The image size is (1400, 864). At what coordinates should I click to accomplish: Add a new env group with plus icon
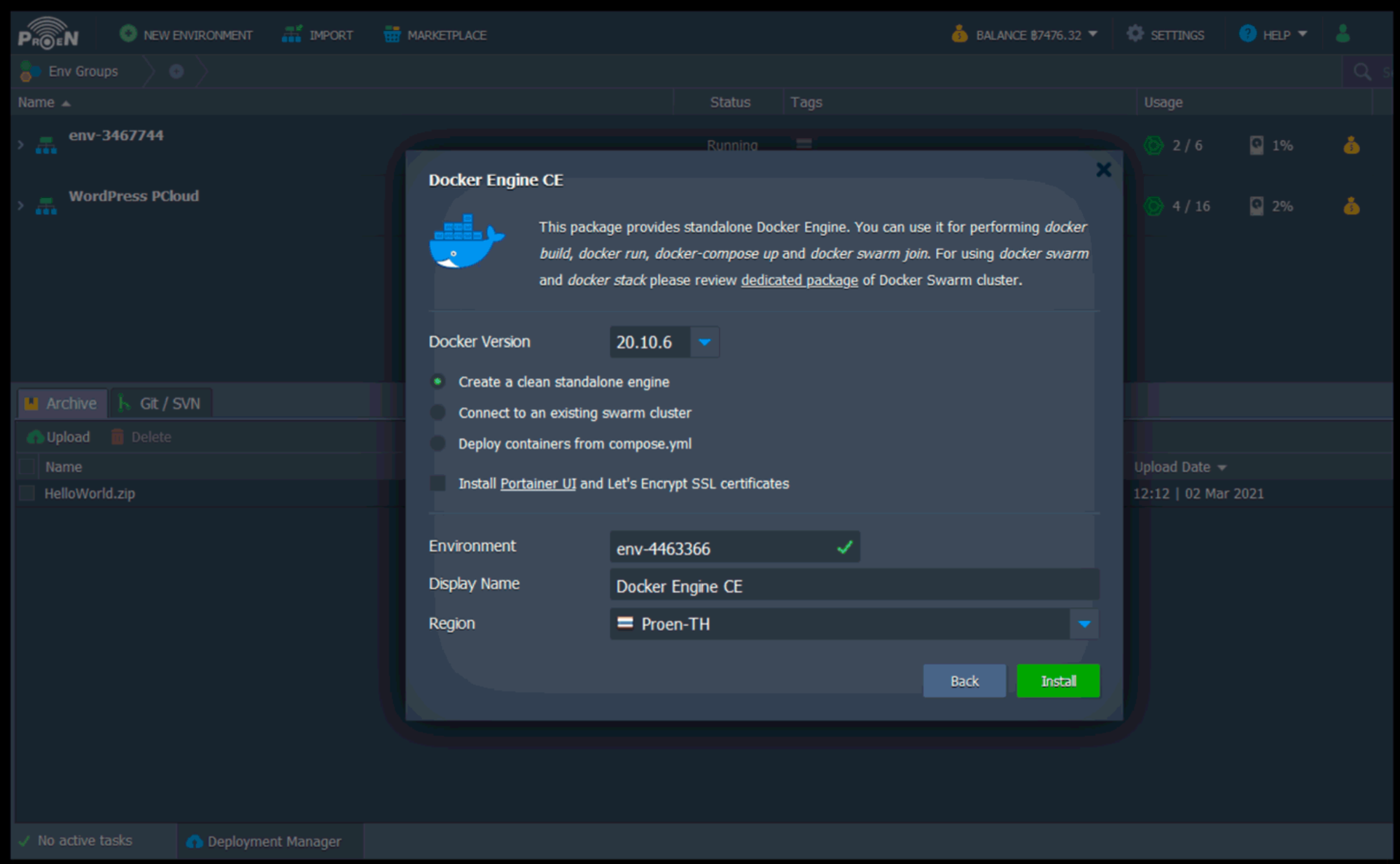[x=176, y=71]
